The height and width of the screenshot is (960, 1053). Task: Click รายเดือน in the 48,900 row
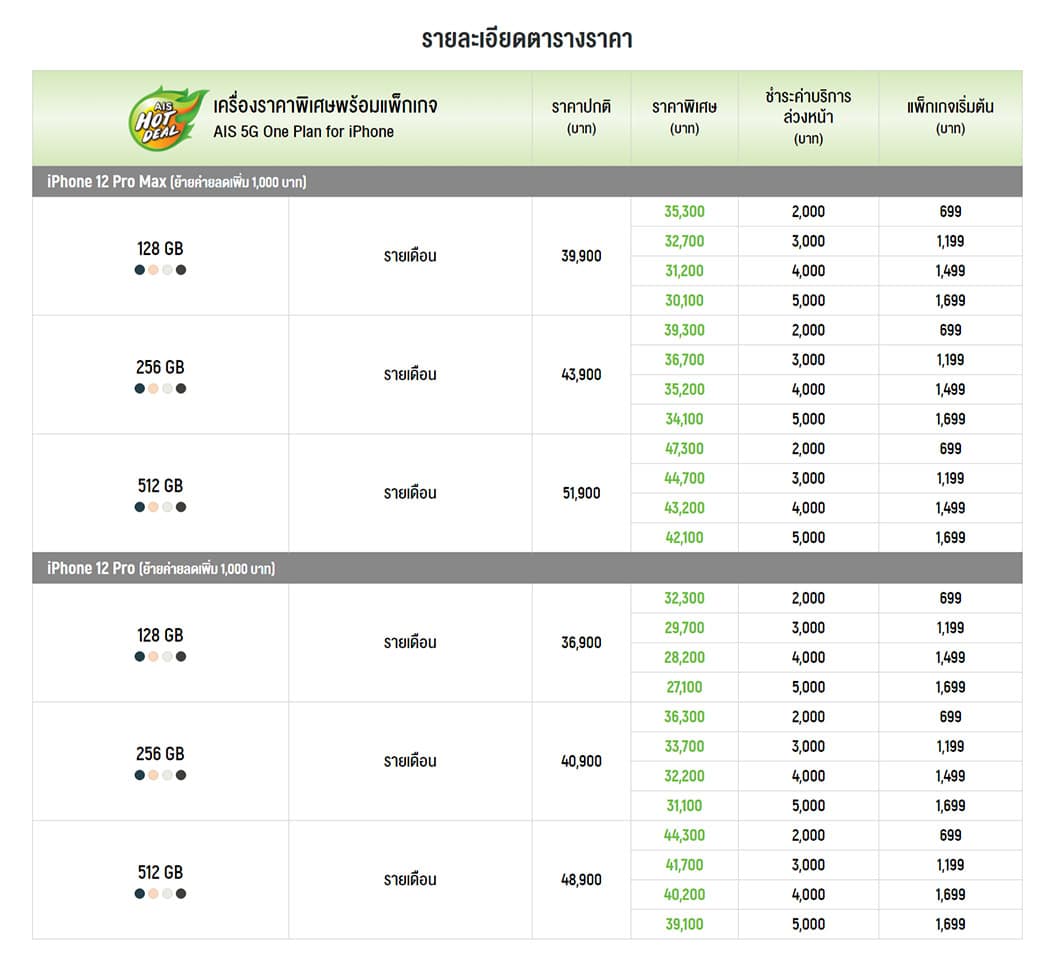410,879
